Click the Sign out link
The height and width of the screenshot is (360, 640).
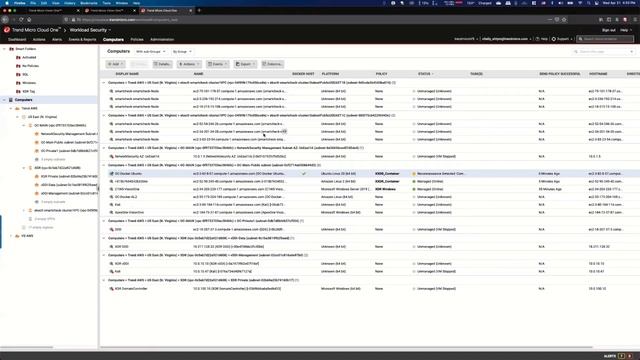coord(609,30)
